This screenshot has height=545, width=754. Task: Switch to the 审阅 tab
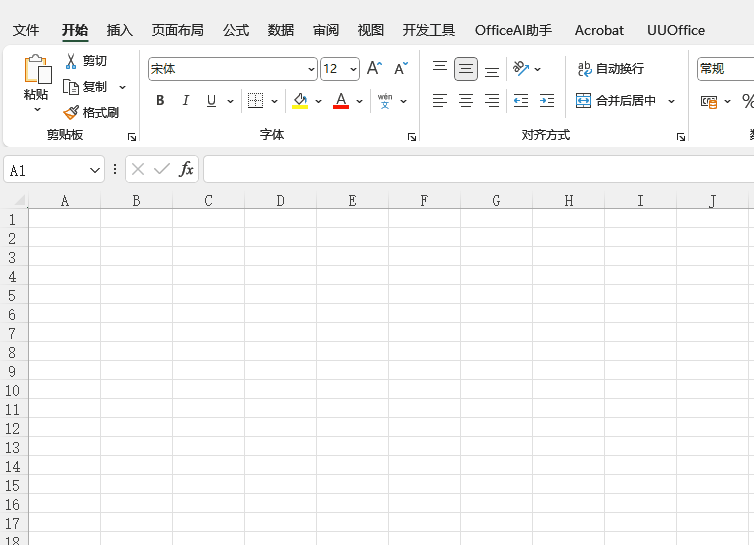[x=326, y=30]
